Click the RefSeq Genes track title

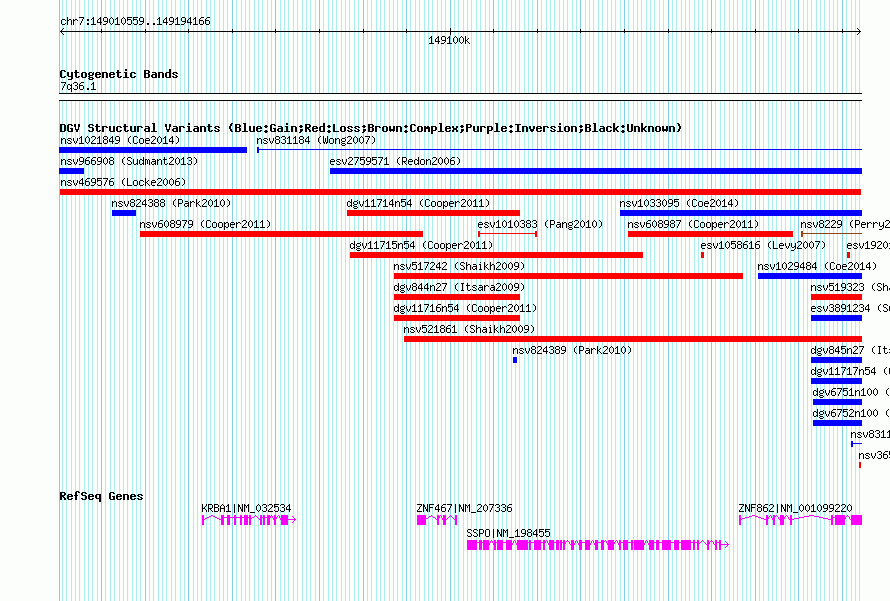pyautogui.click(x=101, y=496)
